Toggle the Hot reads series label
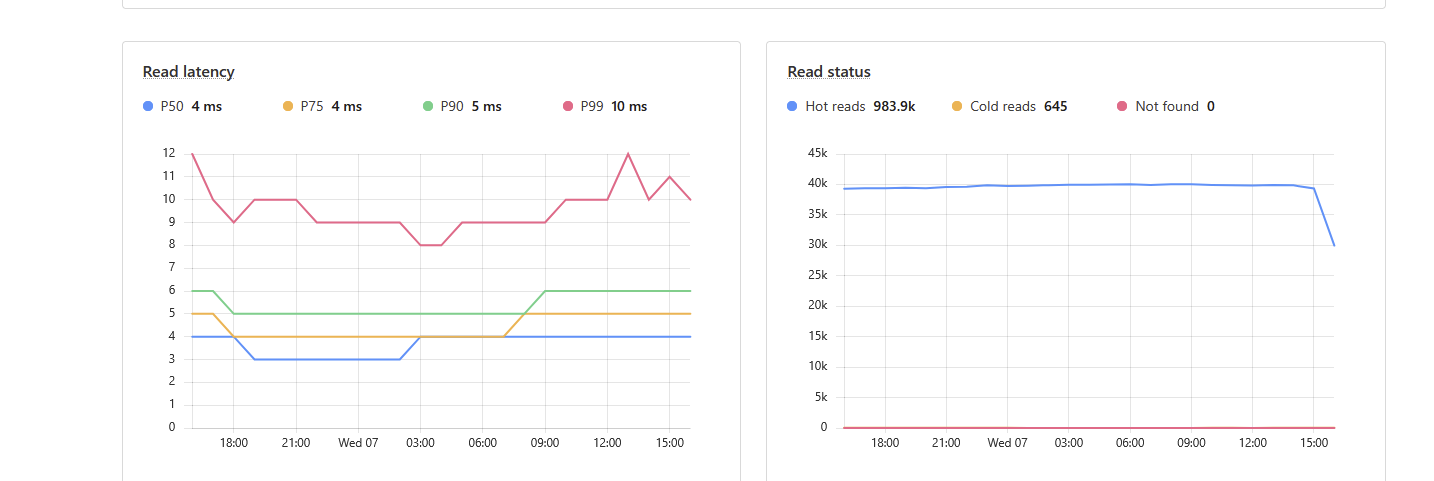This screenshot has width=1434, height=481. [835, 106]
